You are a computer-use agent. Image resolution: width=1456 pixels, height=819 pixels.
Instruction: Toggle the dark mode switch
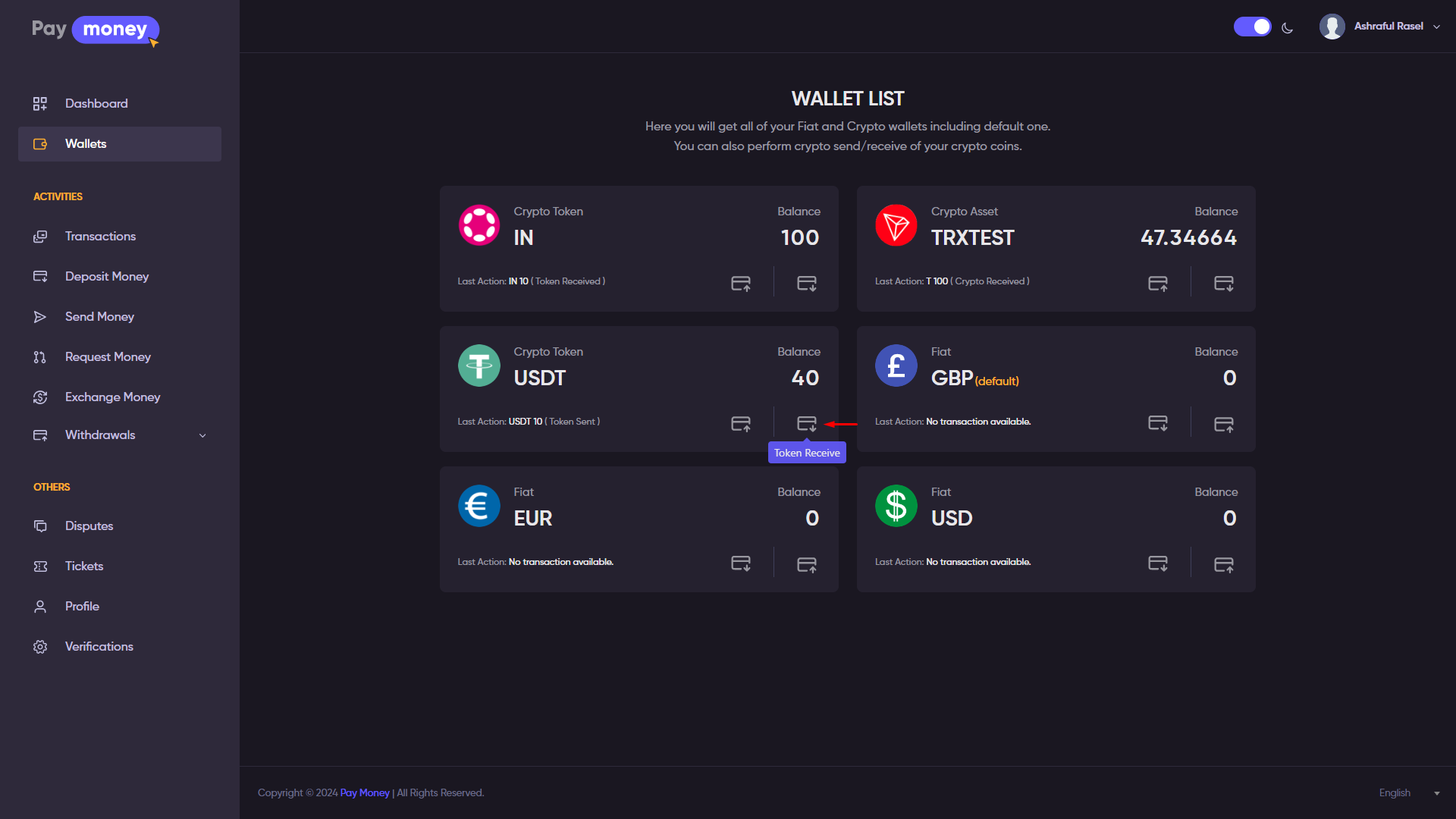pos(1252,27)
